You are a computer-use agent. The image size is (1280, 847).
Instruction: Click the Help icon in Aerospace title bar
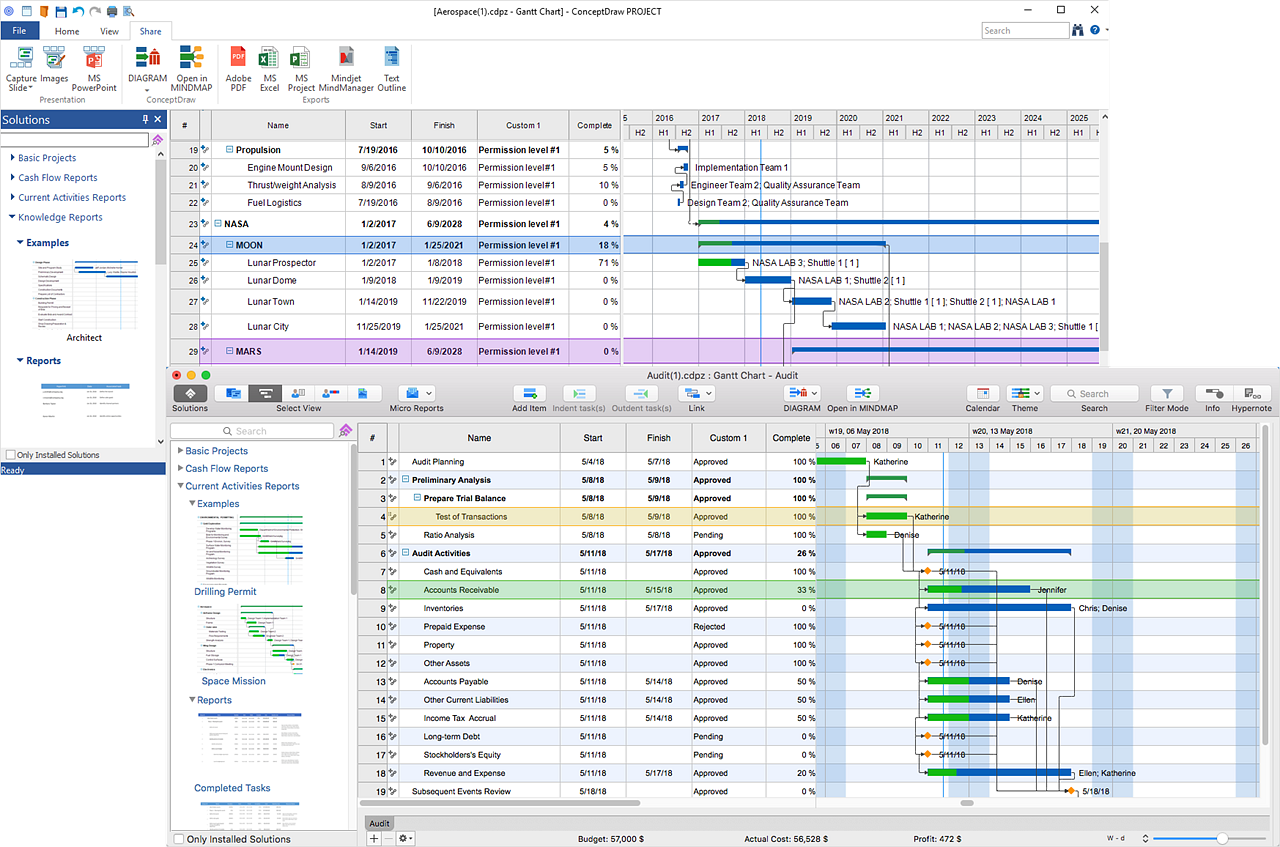pyautogui.click(x=1095, y=31)
